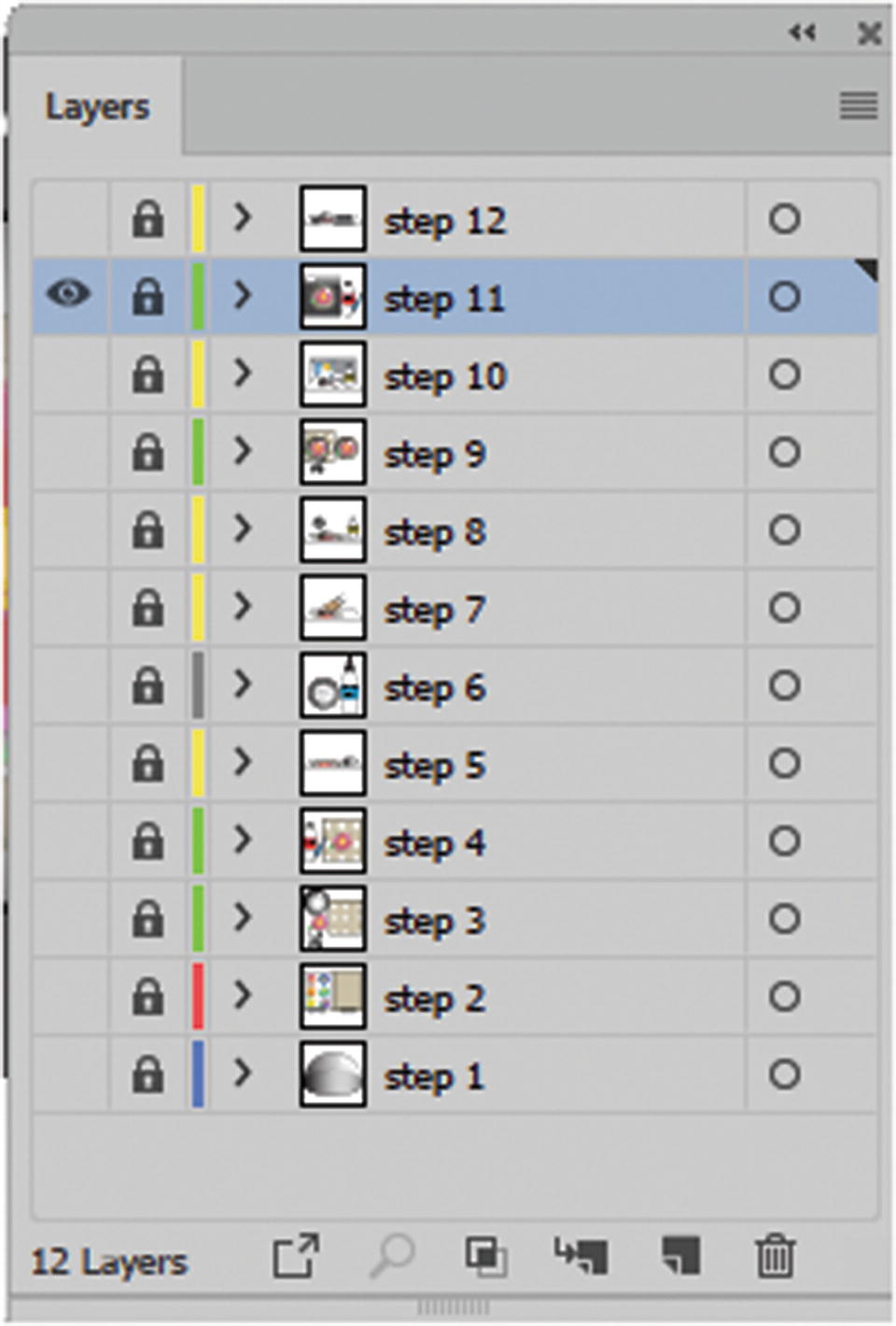Unlock the step 12 layer
896x1326 pixels.
click(x=147, y=220)
